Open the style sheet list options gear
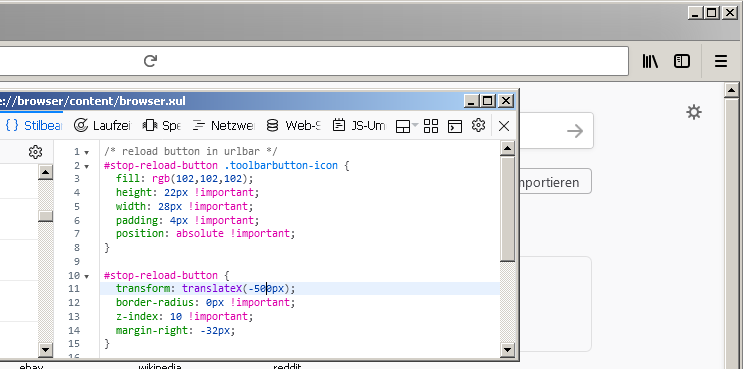This screenshot has width=743, height=369. click(x=36, y=152)
